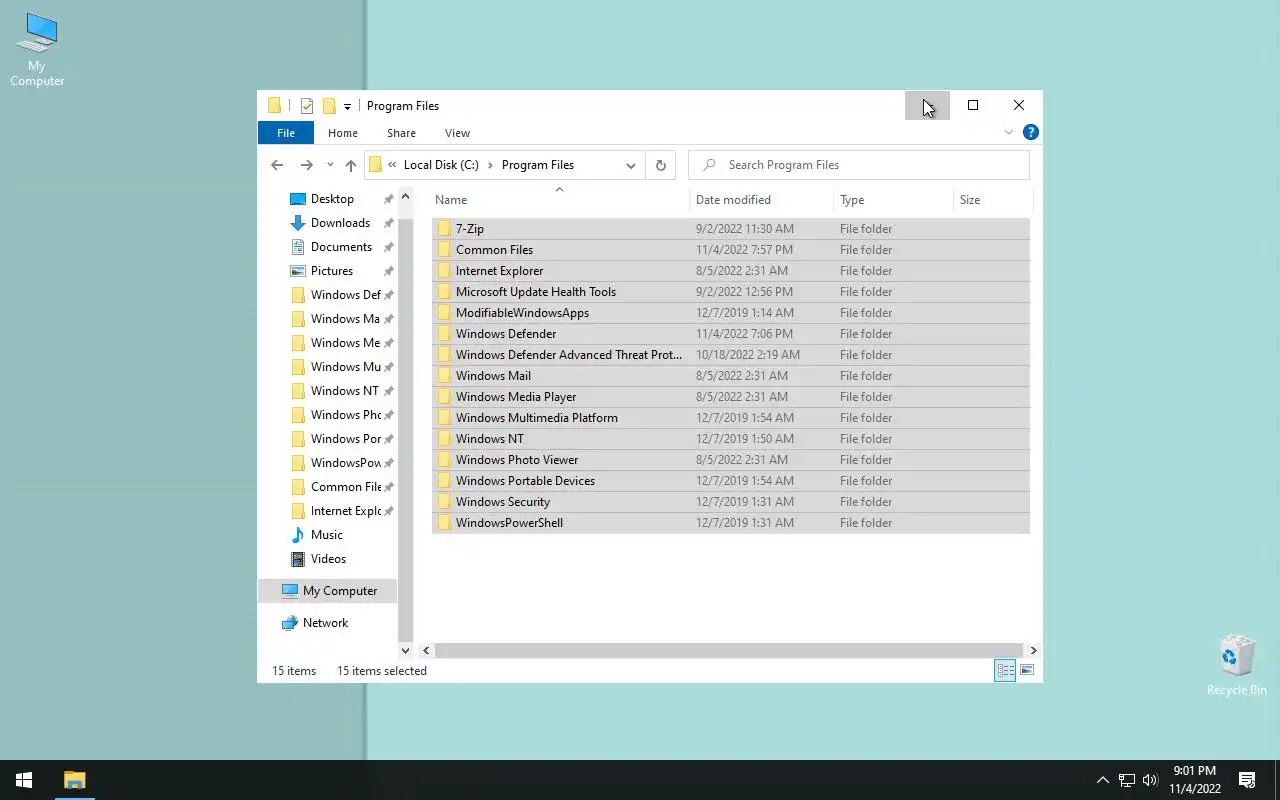Switch to Large icons view layout
The height and width of the screenshot is (800, 1280).
1027,671
